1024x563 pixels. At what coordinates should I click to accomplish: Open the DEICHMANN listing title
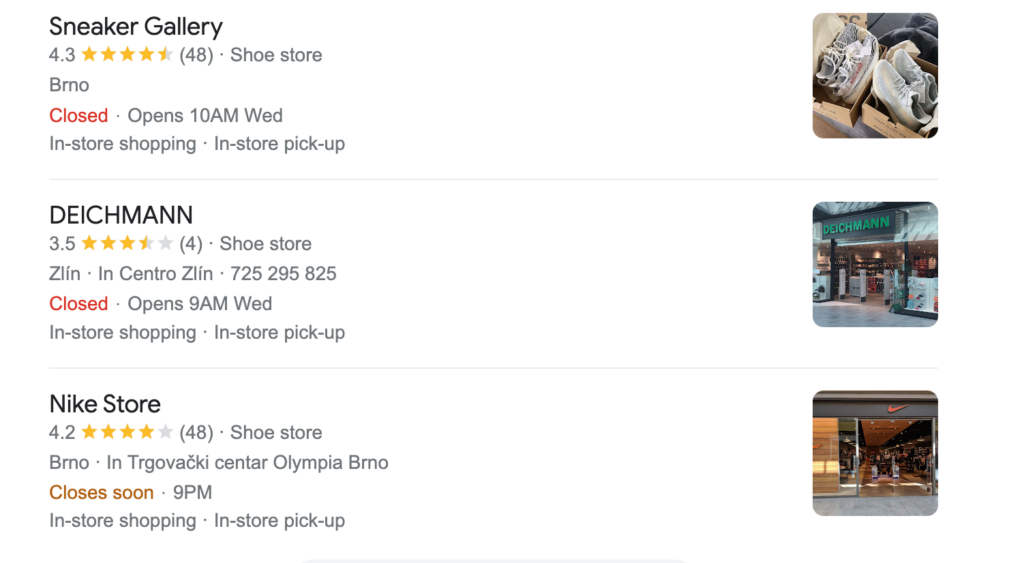tap(121, 215)
